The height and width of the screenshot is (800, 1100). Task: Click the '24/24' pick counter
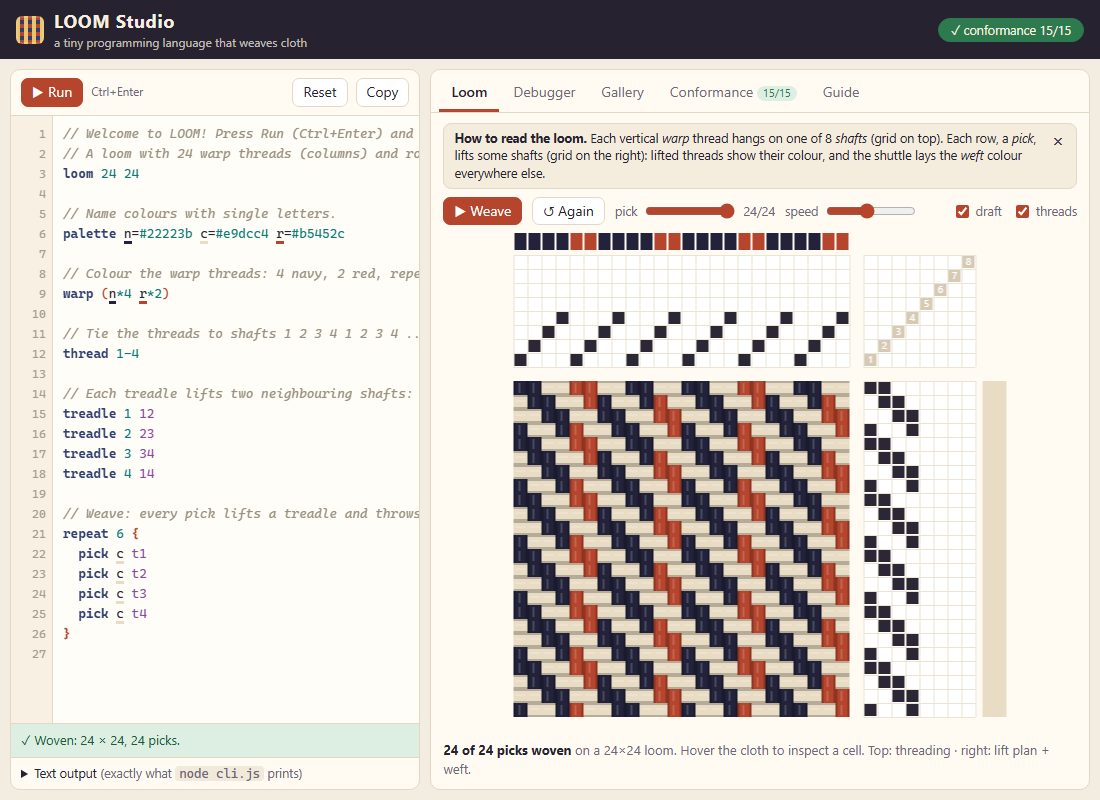pos(759,211)
